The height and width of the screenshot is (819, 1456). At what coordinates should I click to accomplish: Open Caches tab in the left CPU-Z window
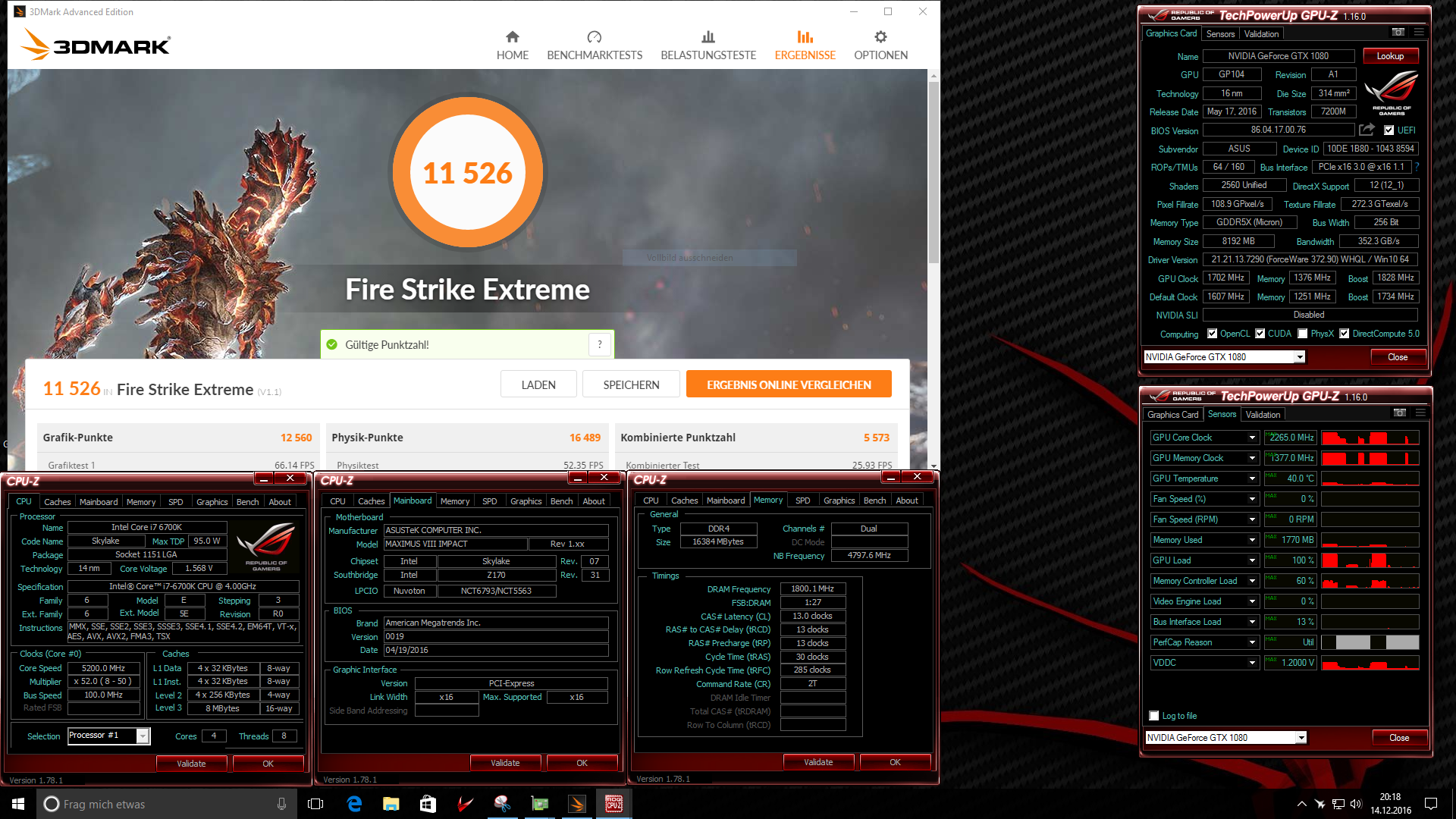tap(57, 502)
